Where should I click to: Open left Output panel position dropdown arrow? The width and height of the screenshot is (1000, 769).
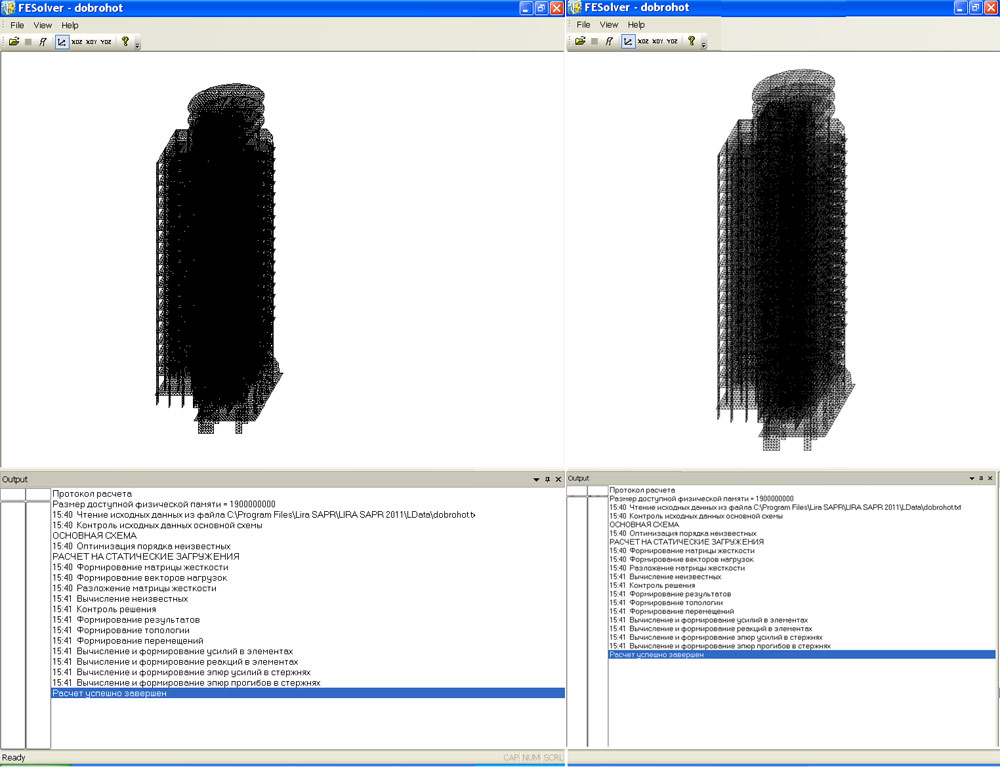pos(536,480)
